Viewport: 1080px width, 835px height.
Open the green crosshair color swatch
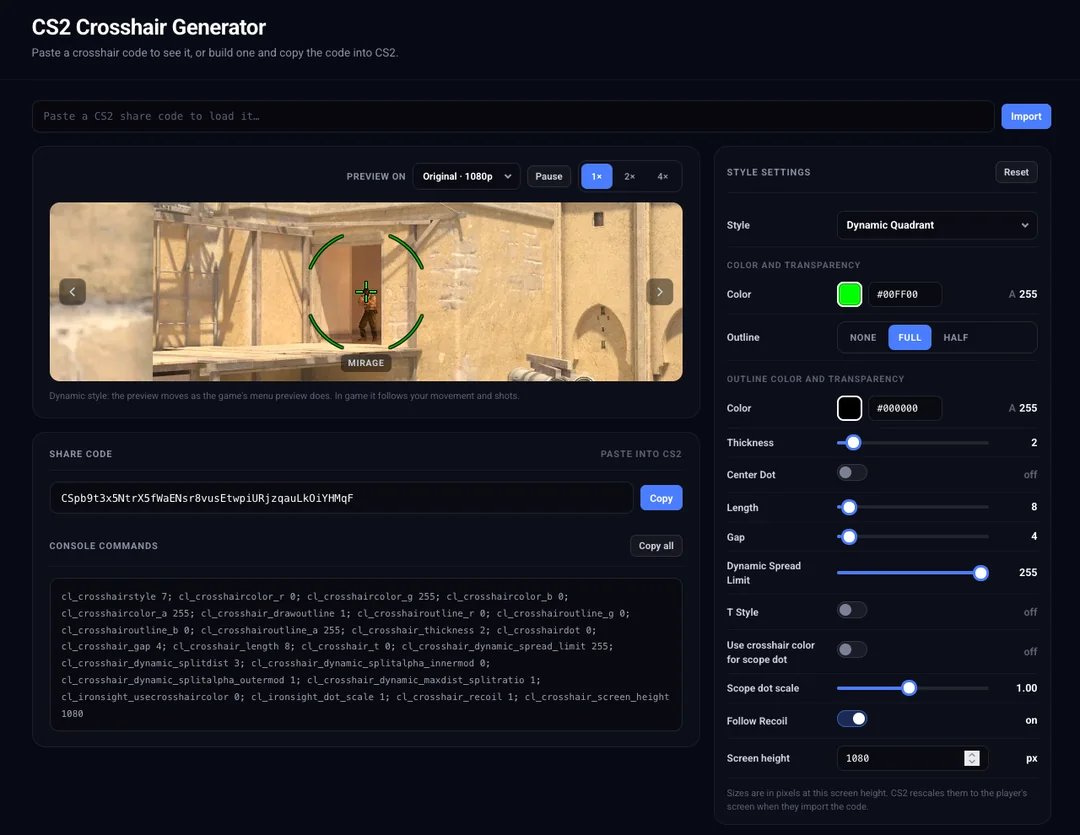point(849,294)
